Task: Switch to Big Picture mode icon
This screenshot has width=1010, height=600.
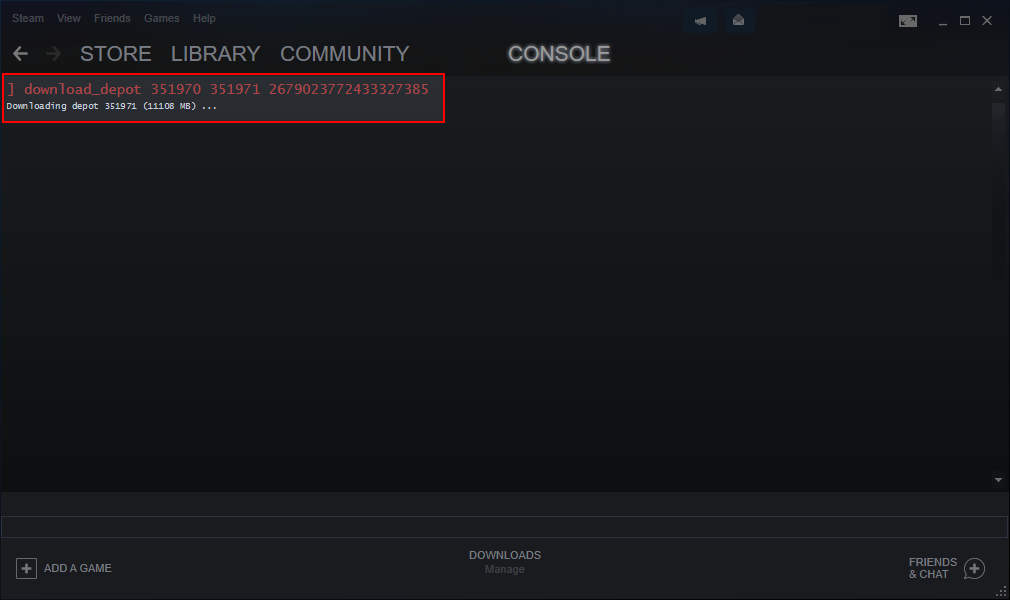Action: point(908,21)
